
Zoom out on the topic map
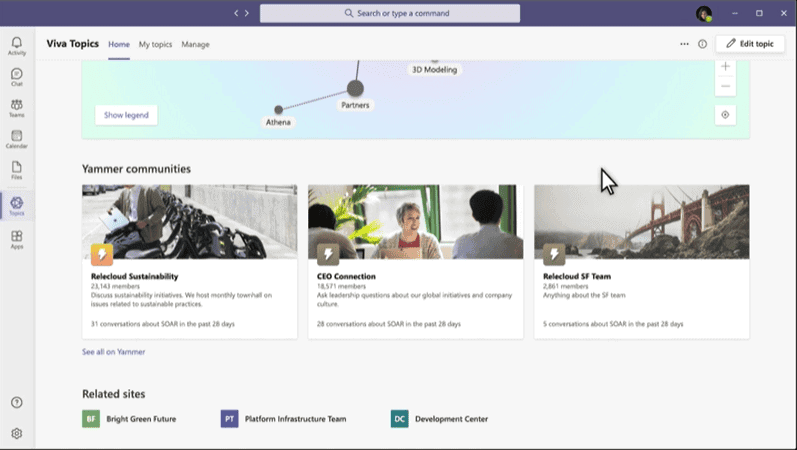click(726, 87)
